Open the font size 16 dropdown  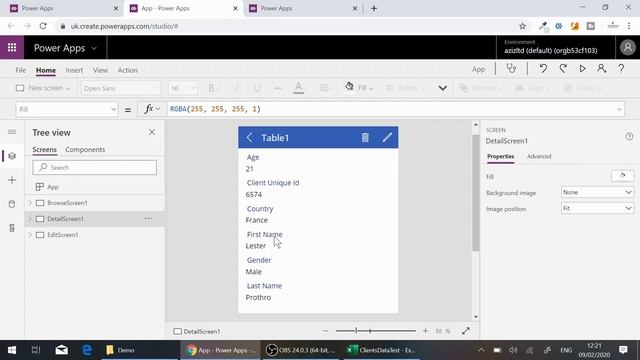(x=182, y=88)
